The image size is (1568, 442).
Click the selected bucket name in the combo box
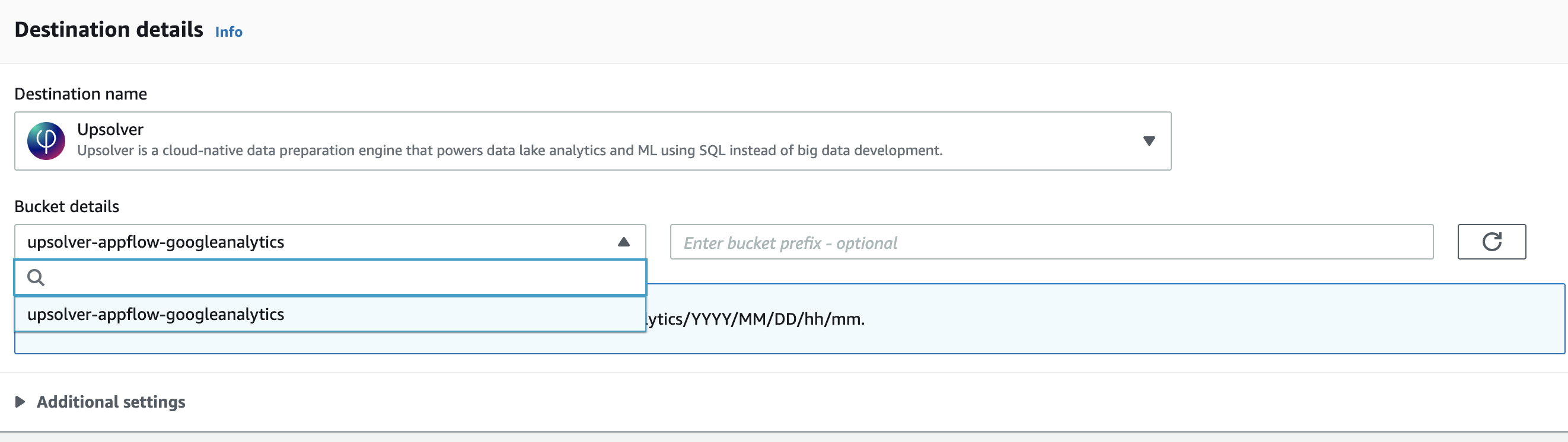(x=156, y=242)
